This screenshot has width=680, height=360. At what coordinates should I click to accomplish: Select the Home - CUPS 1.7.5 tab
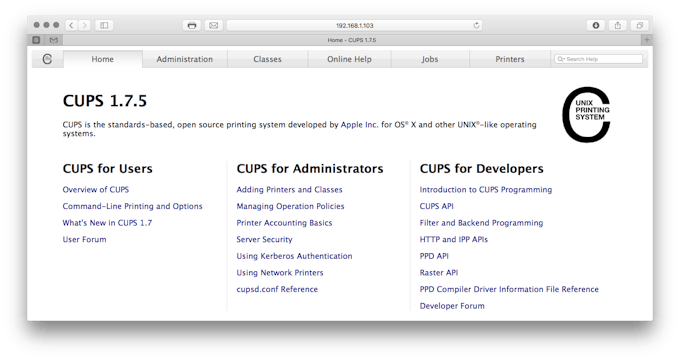352,40
